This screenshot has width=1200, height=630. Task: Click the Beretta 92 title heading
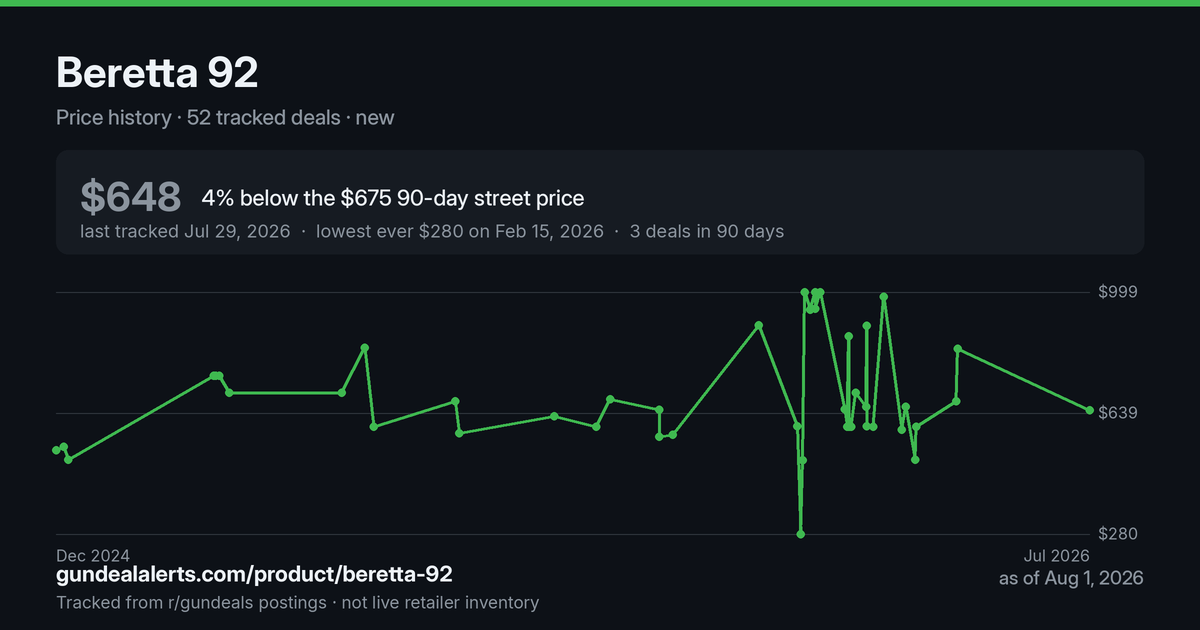157,74
